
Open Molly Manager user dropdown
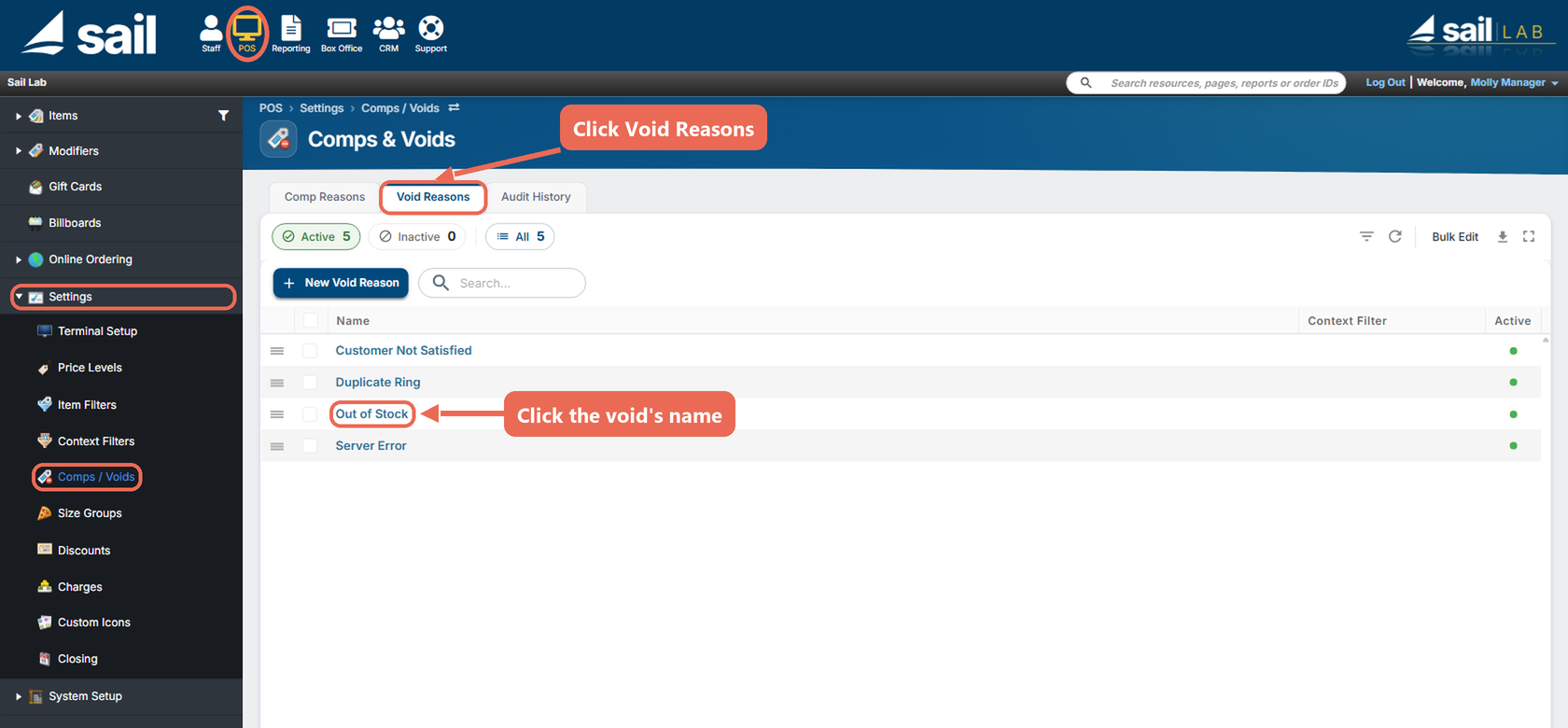point(1514,83)
